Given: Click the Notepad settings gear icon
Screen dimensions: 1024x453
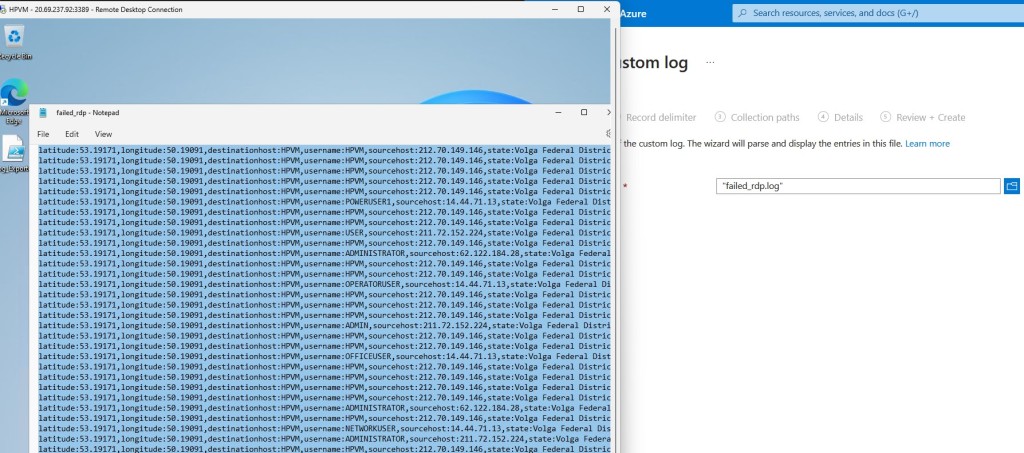Looking at the screenshot, I should point(609,133).
